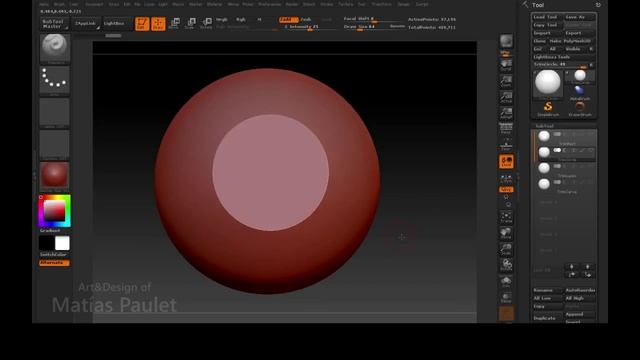This screenshot has width=640, height=360.
Task: Toggle the orange XYZ rotation button
Action: pyautogui.click(x=506, y=189)
